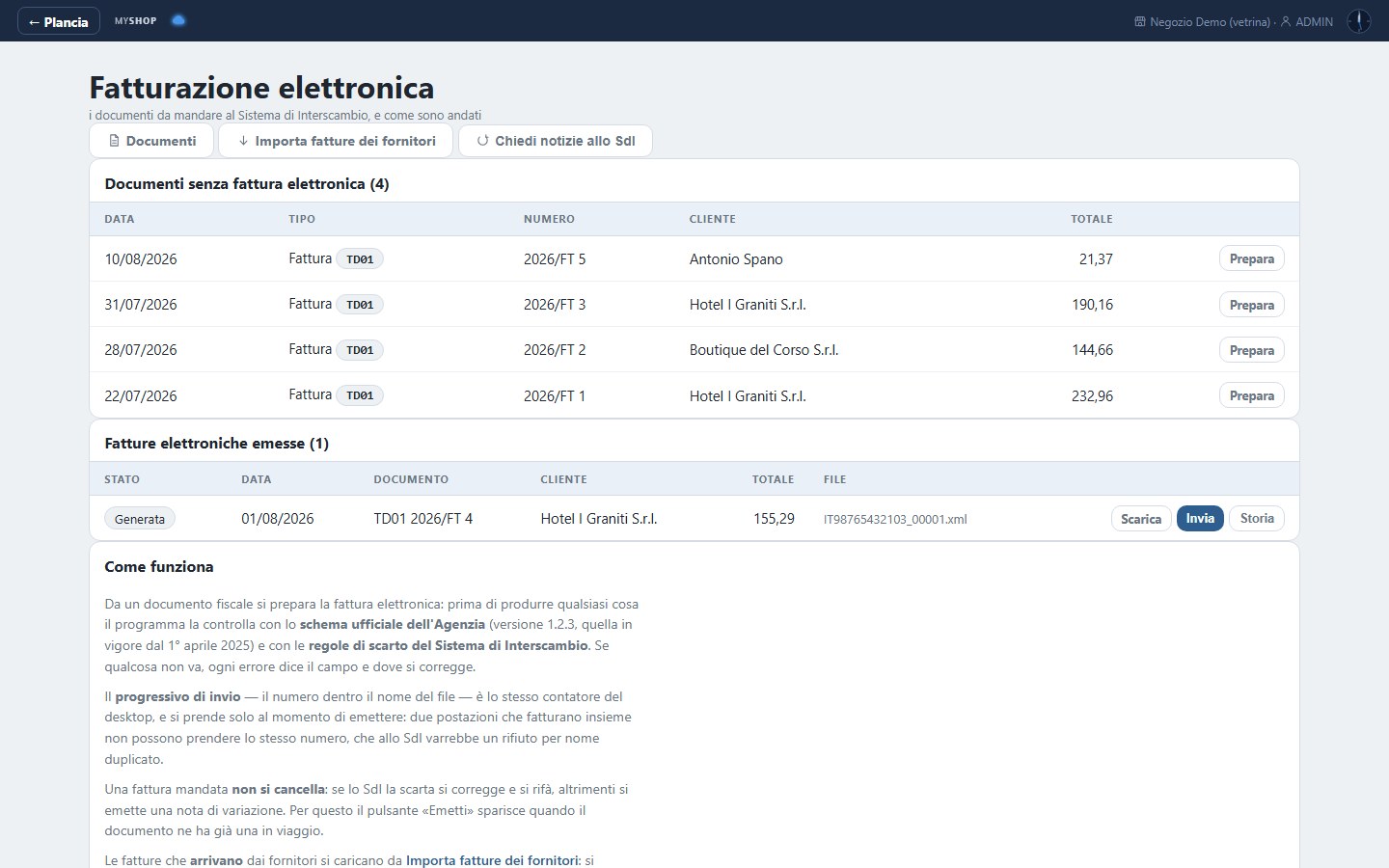Open Storia for invoice 2026/FT 4
This screenshot has width=1389, height=868.
pyautogui.click(x=1257, y=518)
